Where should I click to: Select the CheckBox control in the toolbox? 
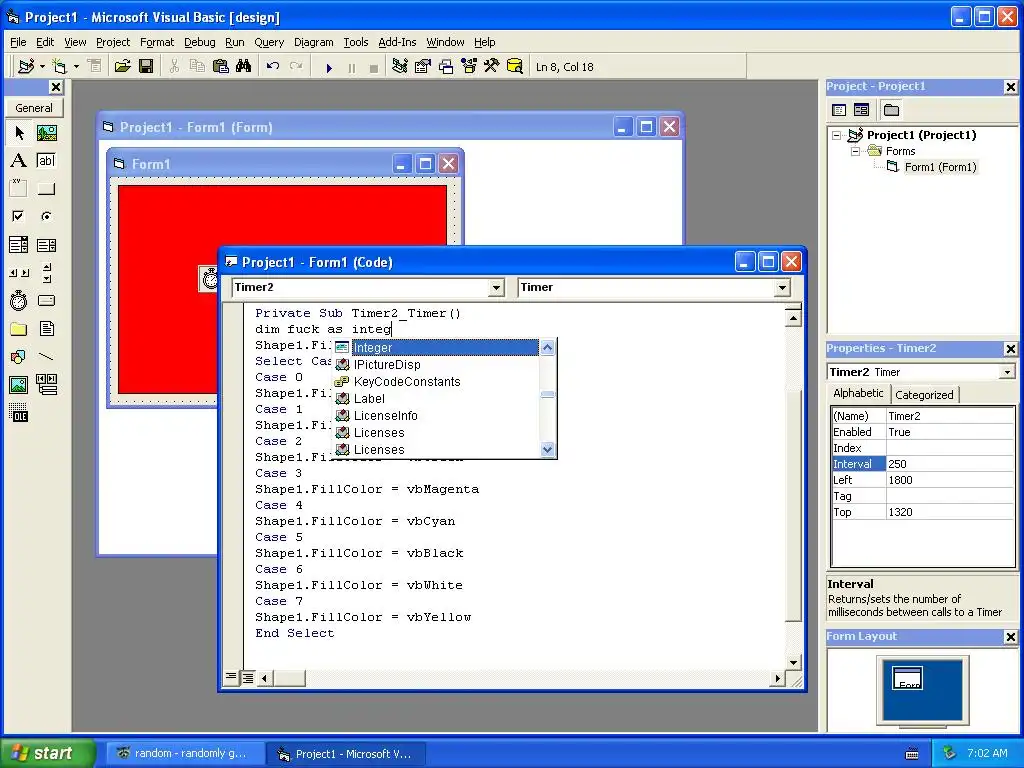(19, 216)
